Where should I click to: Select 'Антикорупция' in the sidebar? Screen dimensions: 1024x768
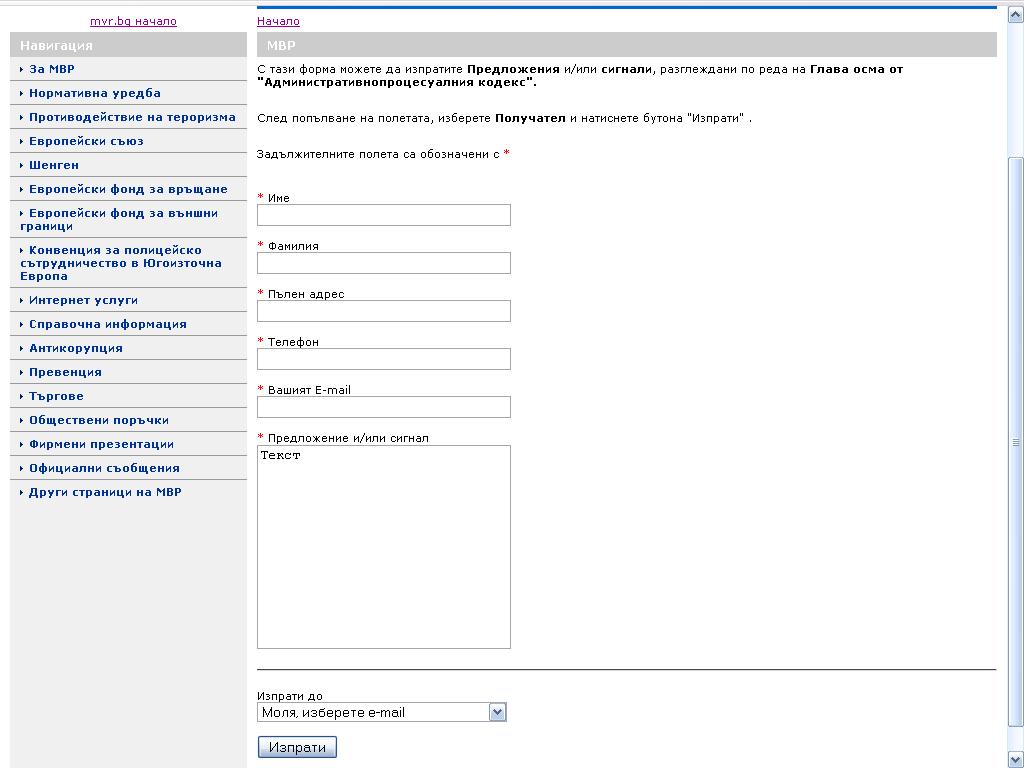[76, 348]
